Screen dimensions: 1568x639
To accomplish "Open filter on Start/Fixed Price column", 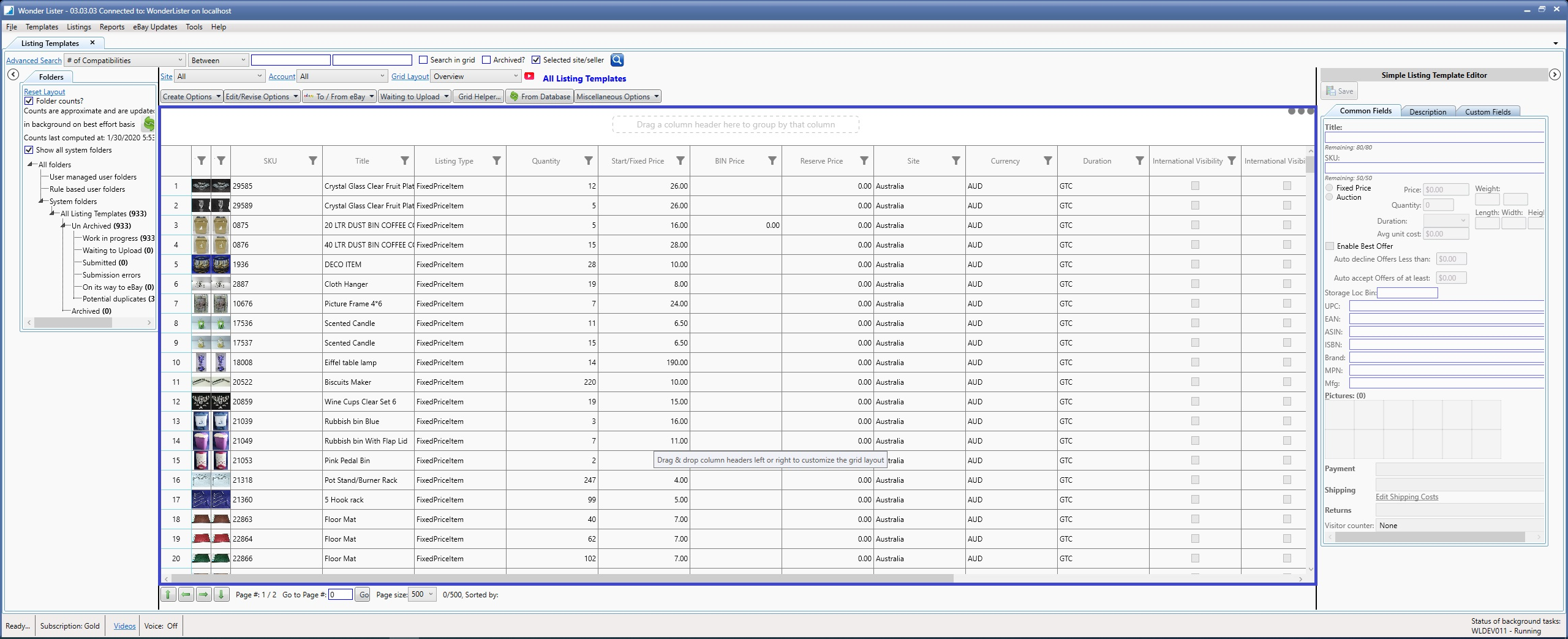I will click(x=680, y=161).
